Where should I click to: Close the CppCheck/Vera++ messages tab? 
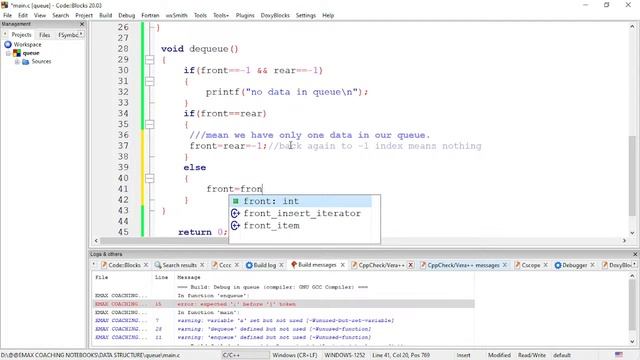tap(505, 265)
